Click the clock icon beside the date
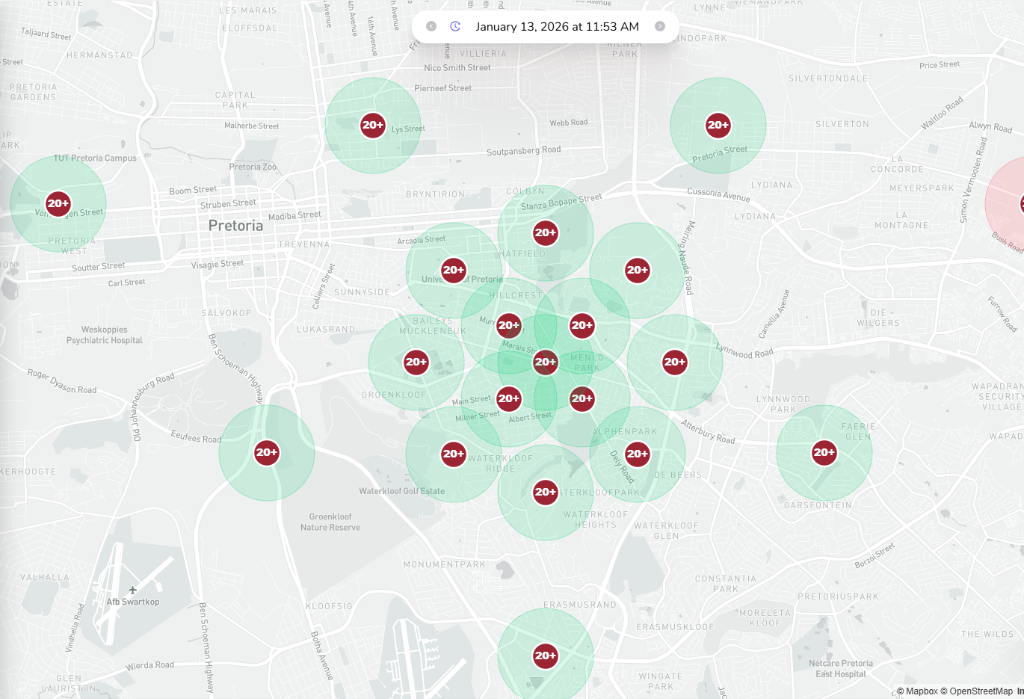This screenshot has height=699, width=1024. click(x=455, y=26)
